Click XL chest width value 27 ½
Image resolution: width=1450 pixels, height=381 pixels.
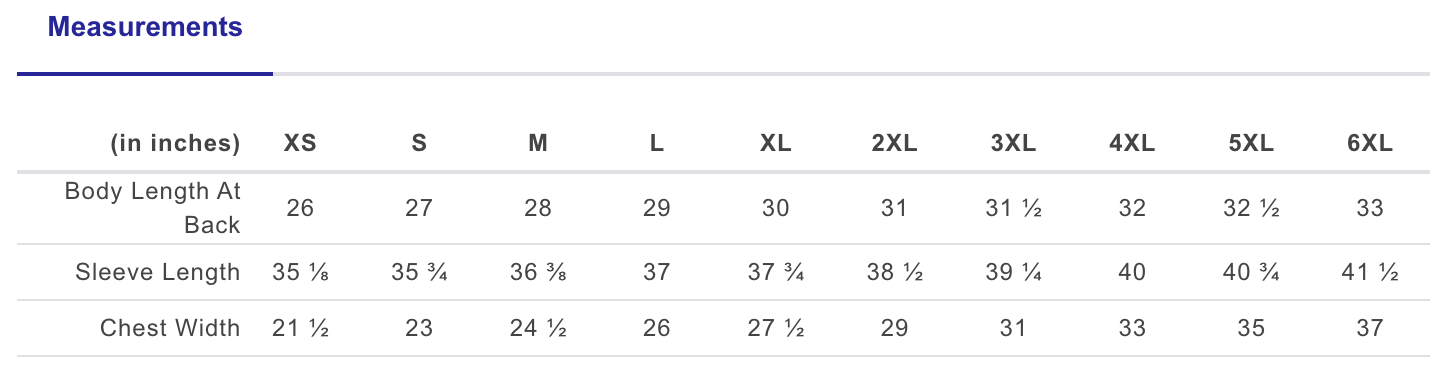pos(775,328)
